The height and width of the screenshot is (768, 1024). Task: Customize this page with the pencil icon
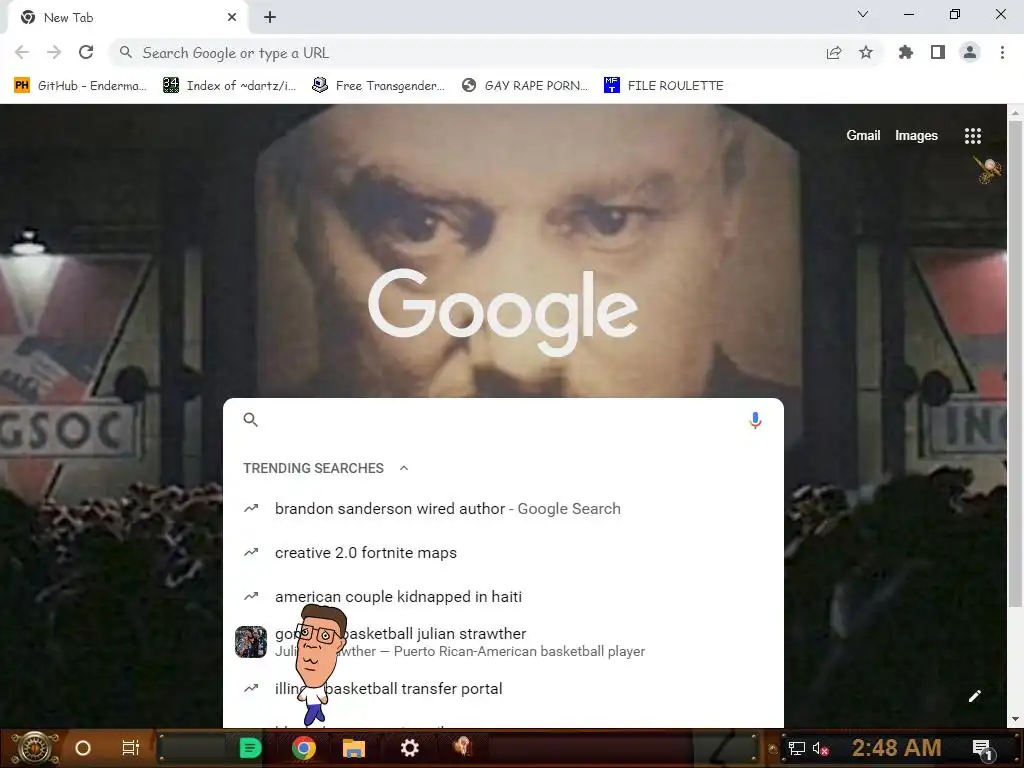pos(974,696)
